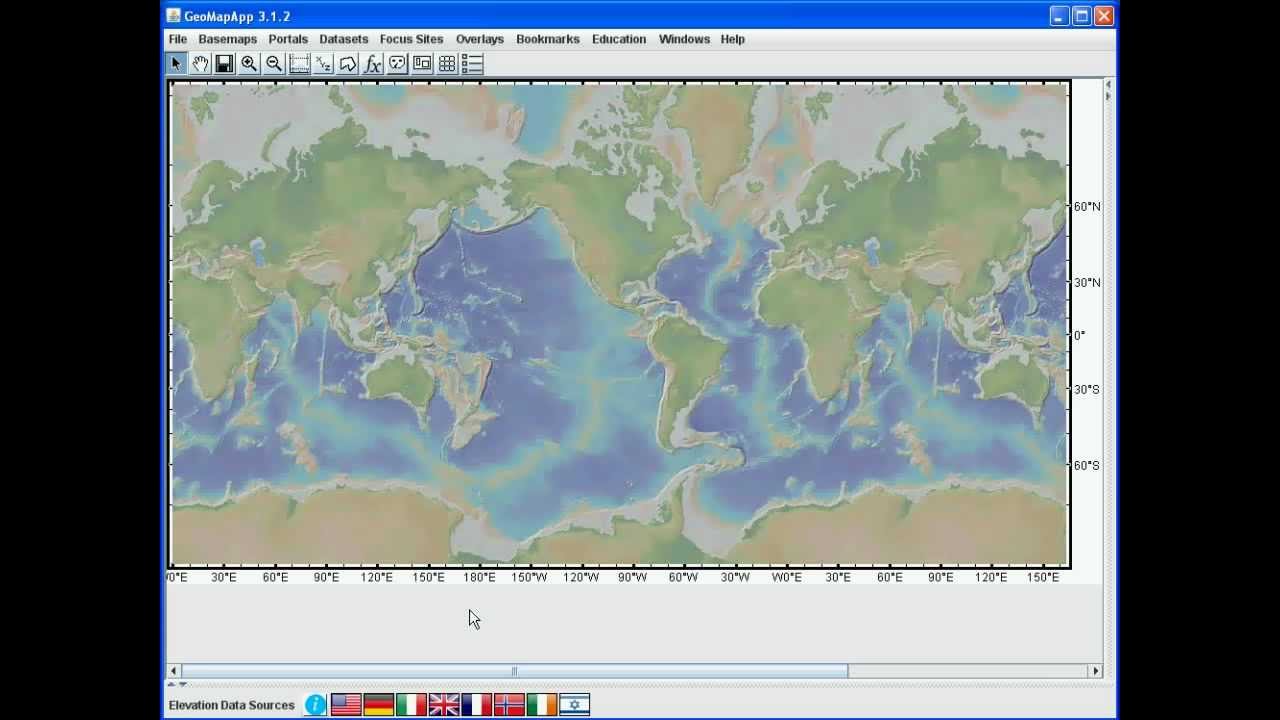Click the horizontal scrollbar right arrow
The width and height of the screenshot is (1280, 720).
[1095, 671]
